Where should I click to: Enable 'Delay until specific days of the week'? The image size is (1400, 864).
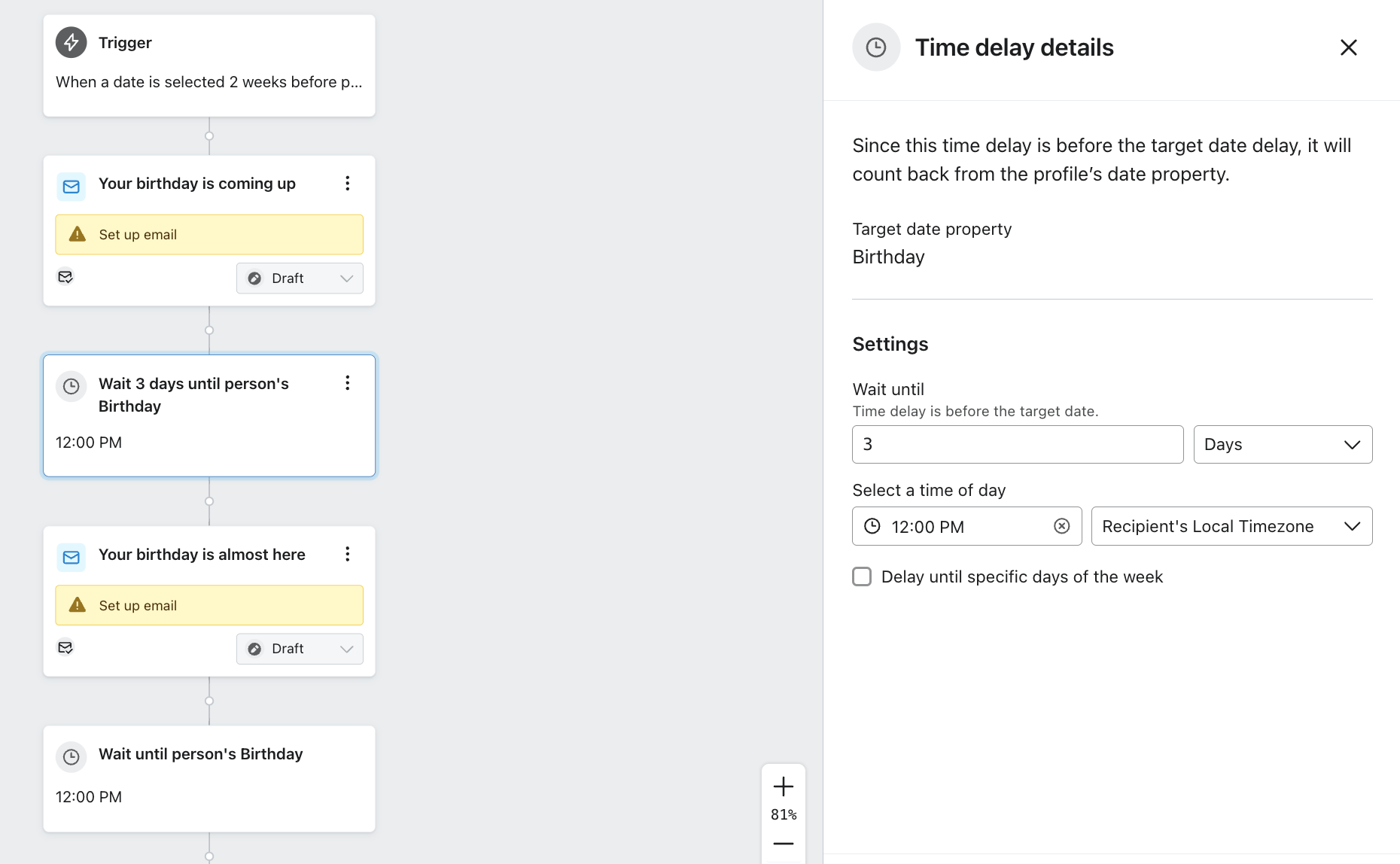[x=862, y=577]
